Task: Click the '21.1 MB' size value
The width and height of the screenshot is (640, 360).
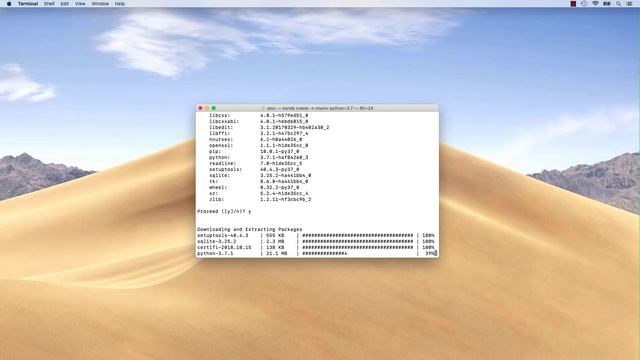Action: [x=276, y=253]
